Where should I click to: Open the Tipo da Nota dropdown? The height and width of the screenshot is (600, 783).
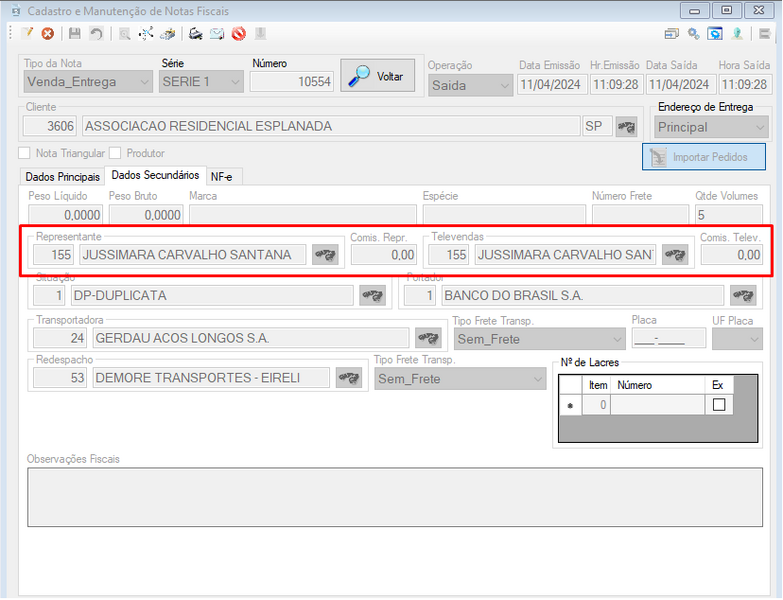[88, 82]
